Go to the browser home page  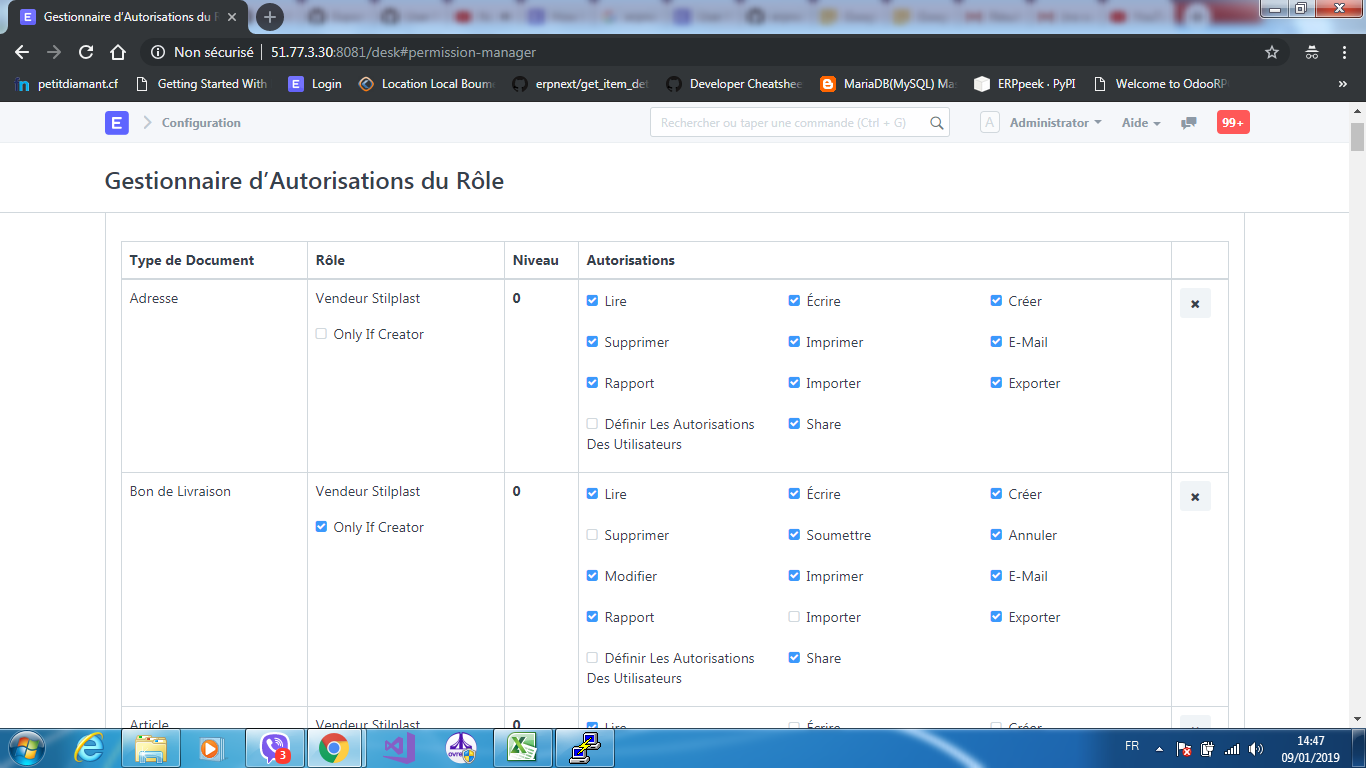118,52
